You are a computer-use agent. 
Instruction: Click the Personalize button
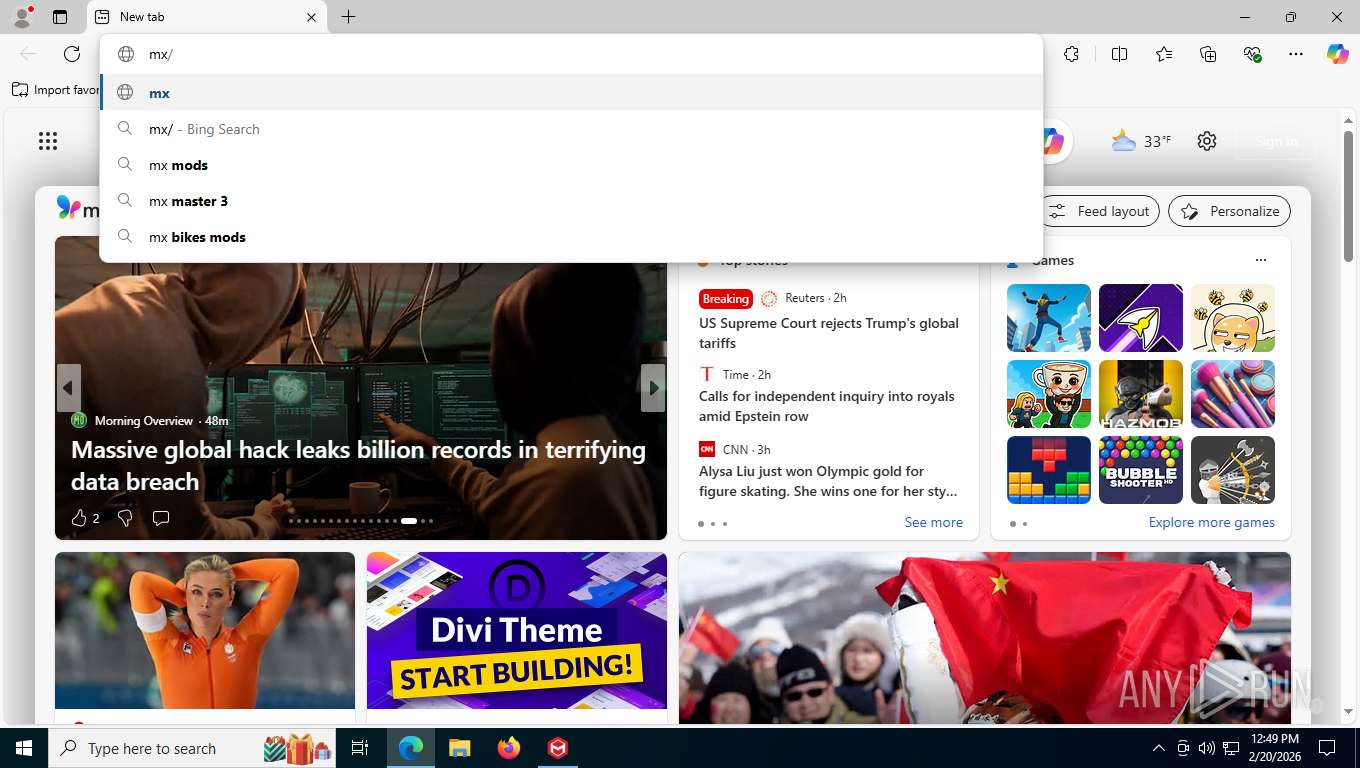(1230, 211)
